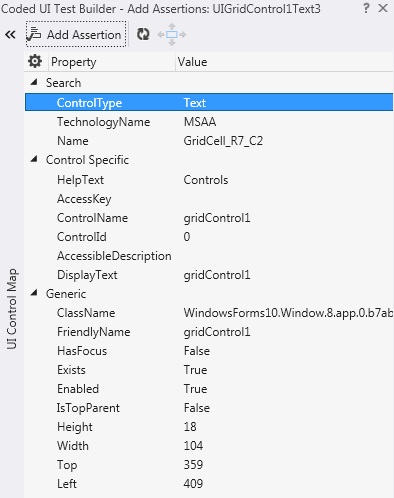The width and height of the screenshot is (394, 498).
Task: Click the Top value 359
Action: [193, 465]
